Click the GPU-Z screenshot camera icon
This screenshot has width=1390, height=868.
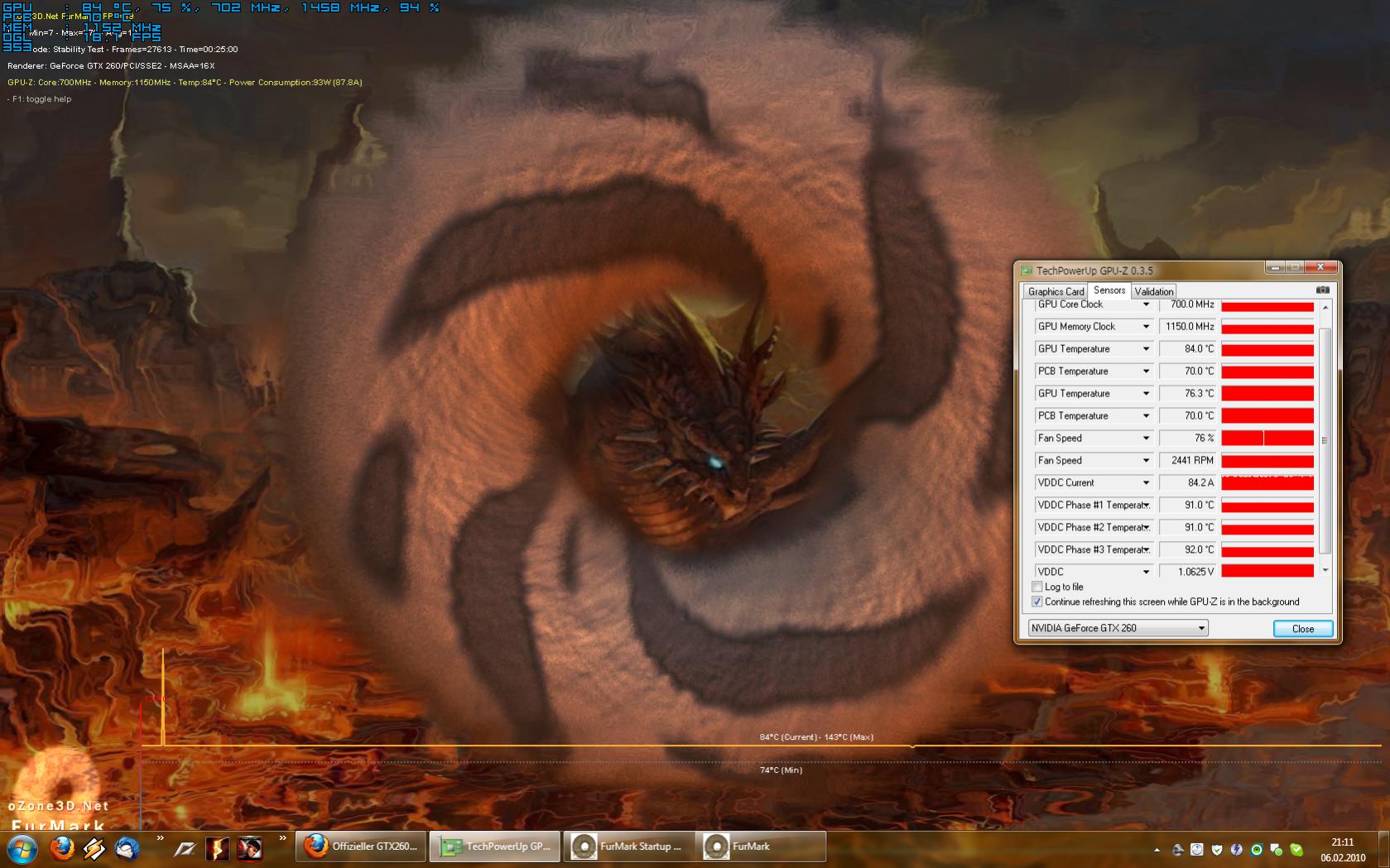(x=1322, y=290)
